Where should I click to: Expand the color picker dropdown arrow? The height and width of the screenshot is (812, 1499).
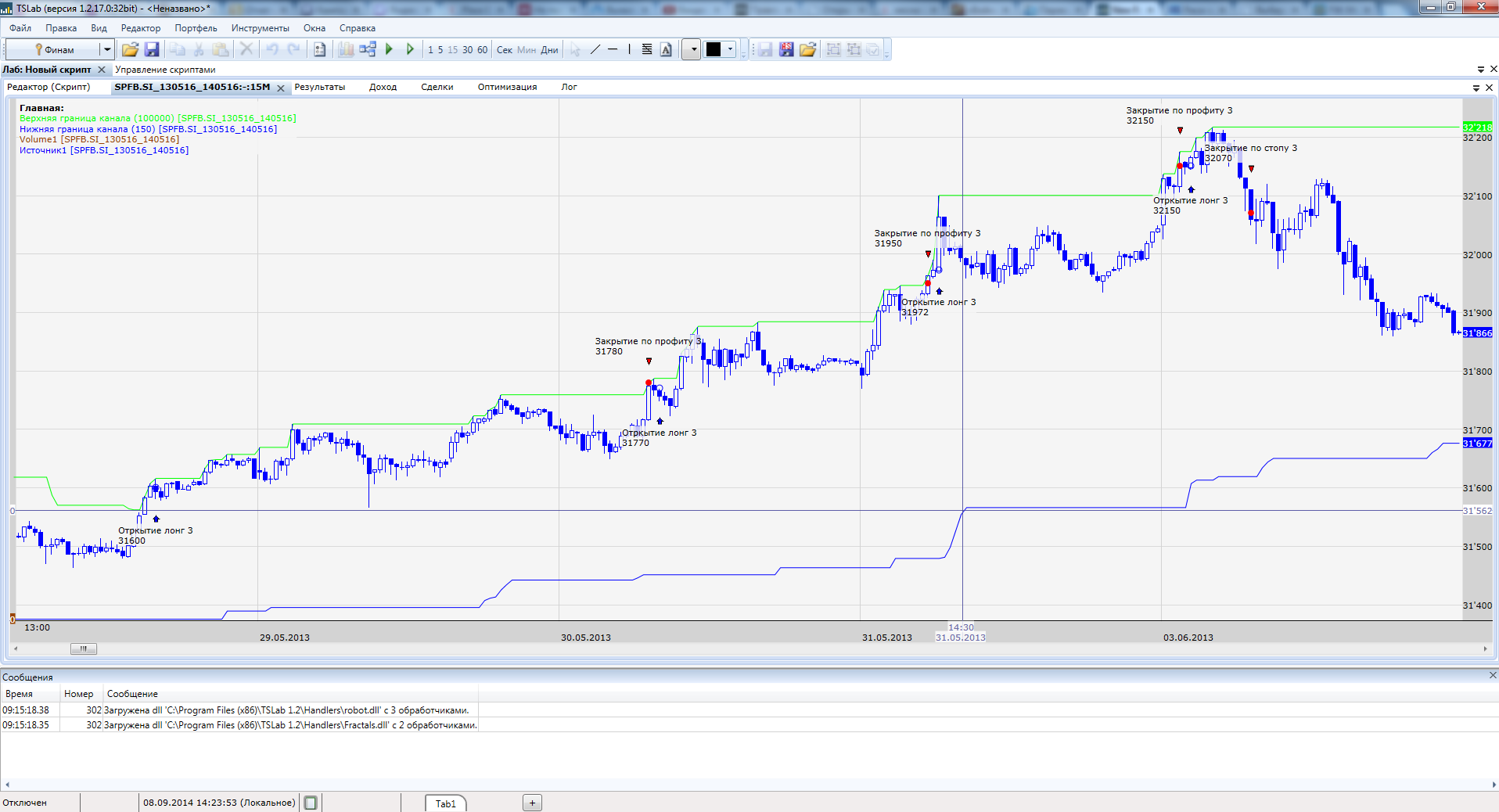coord(731,49)
